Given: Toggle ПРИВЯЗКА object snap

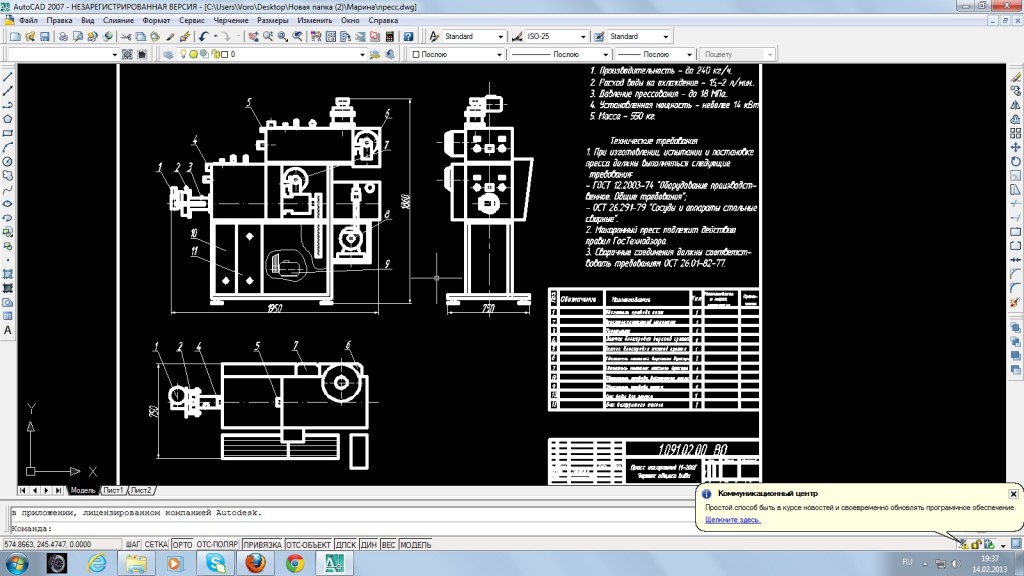Looking at the screenshot, I should coord(263,545).
